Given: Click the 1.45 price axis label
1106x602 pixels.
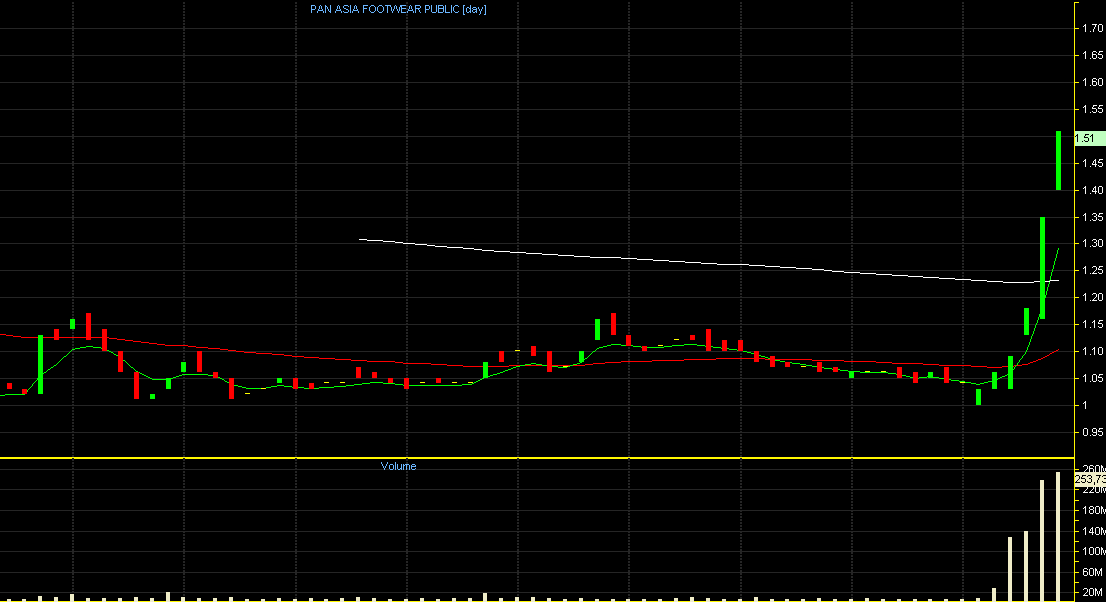Looking at the screenshot, I should 1093,163.
